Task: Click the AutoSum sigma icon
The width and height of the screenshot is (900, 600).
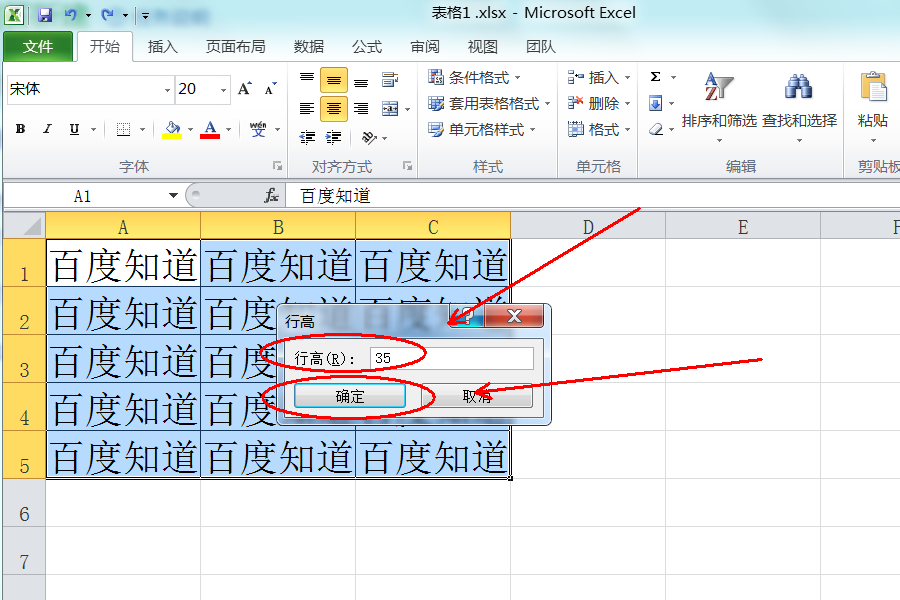Action: 655,77
